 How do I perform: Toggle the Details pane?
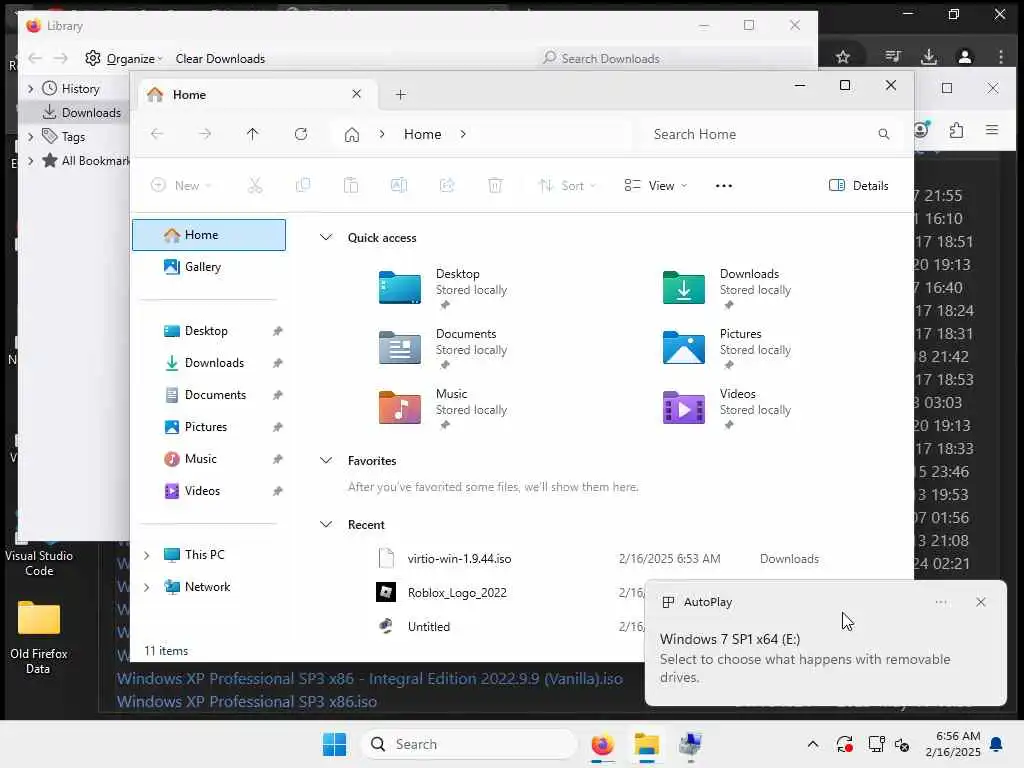tap(859, 185)
